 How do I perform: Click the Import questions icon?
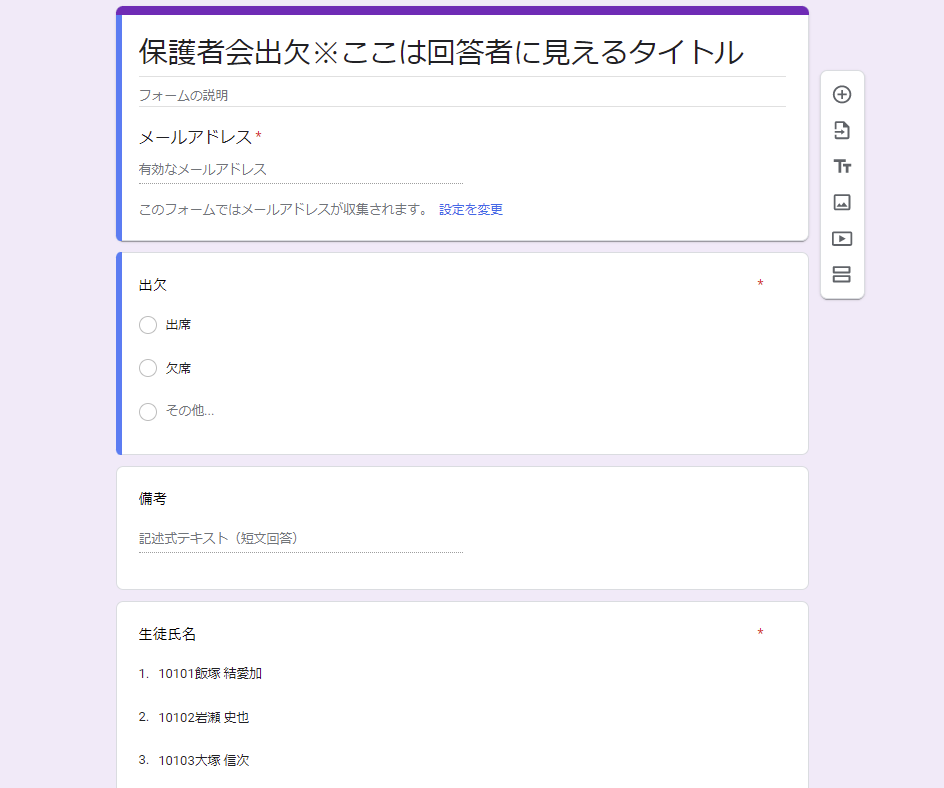click(842, 131)
